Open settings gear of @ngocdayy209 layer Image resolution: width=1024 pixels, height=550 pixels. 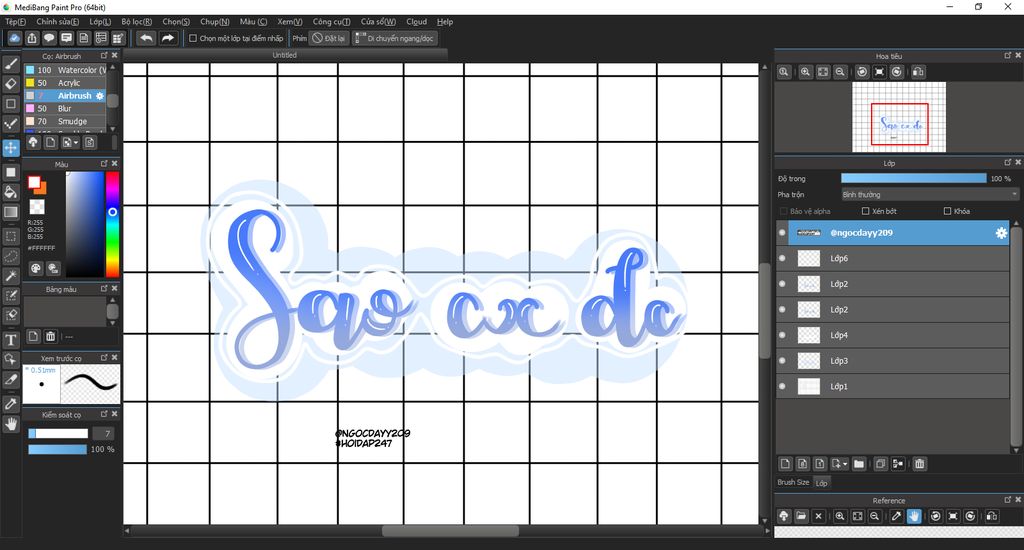pyautogui.click(x=1001, y=233)
